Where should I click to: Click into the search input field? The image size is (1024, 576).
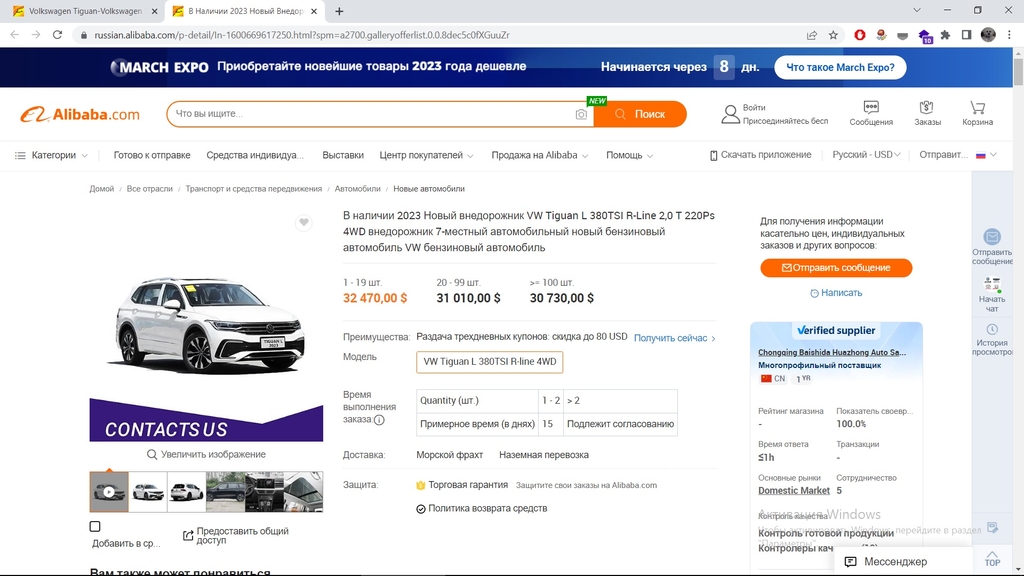tap(371, 114)
